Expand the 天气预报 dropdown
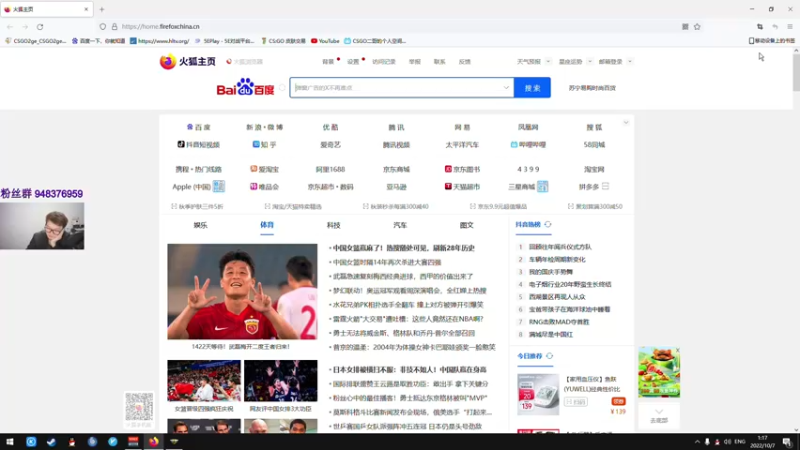Viewport: 800px width, 450px height. 548,62
